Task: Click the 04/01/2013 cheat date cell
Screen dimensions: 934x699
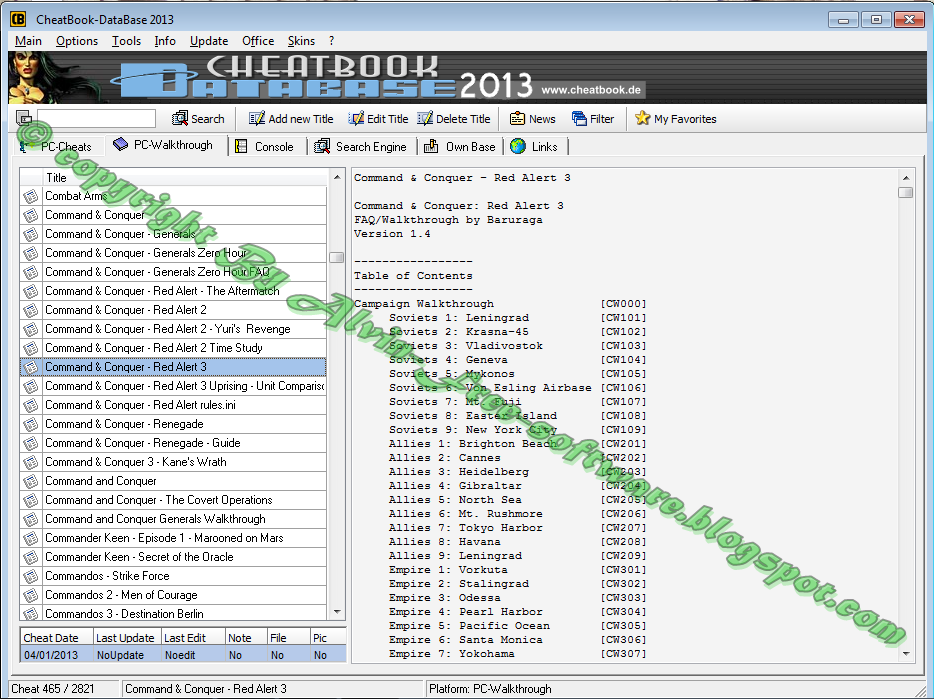Action: click(x=57, y=655)
